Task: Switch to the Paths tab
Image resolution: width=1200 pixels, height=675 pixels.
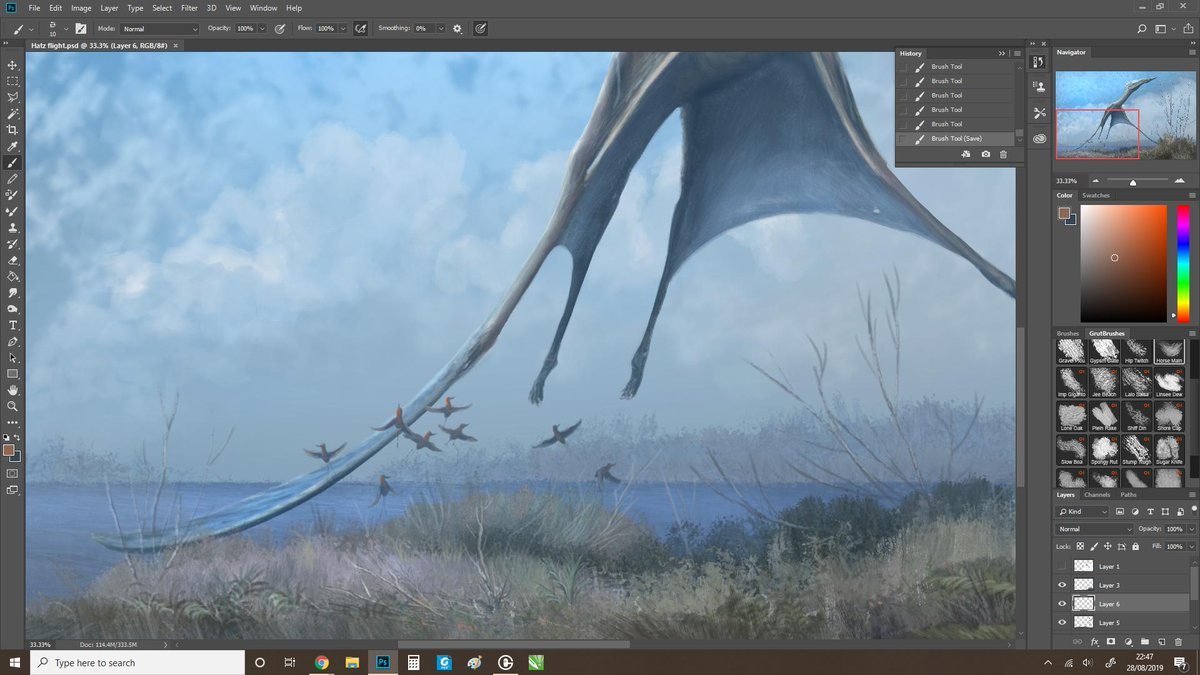Action: [x=1128, y=495]
